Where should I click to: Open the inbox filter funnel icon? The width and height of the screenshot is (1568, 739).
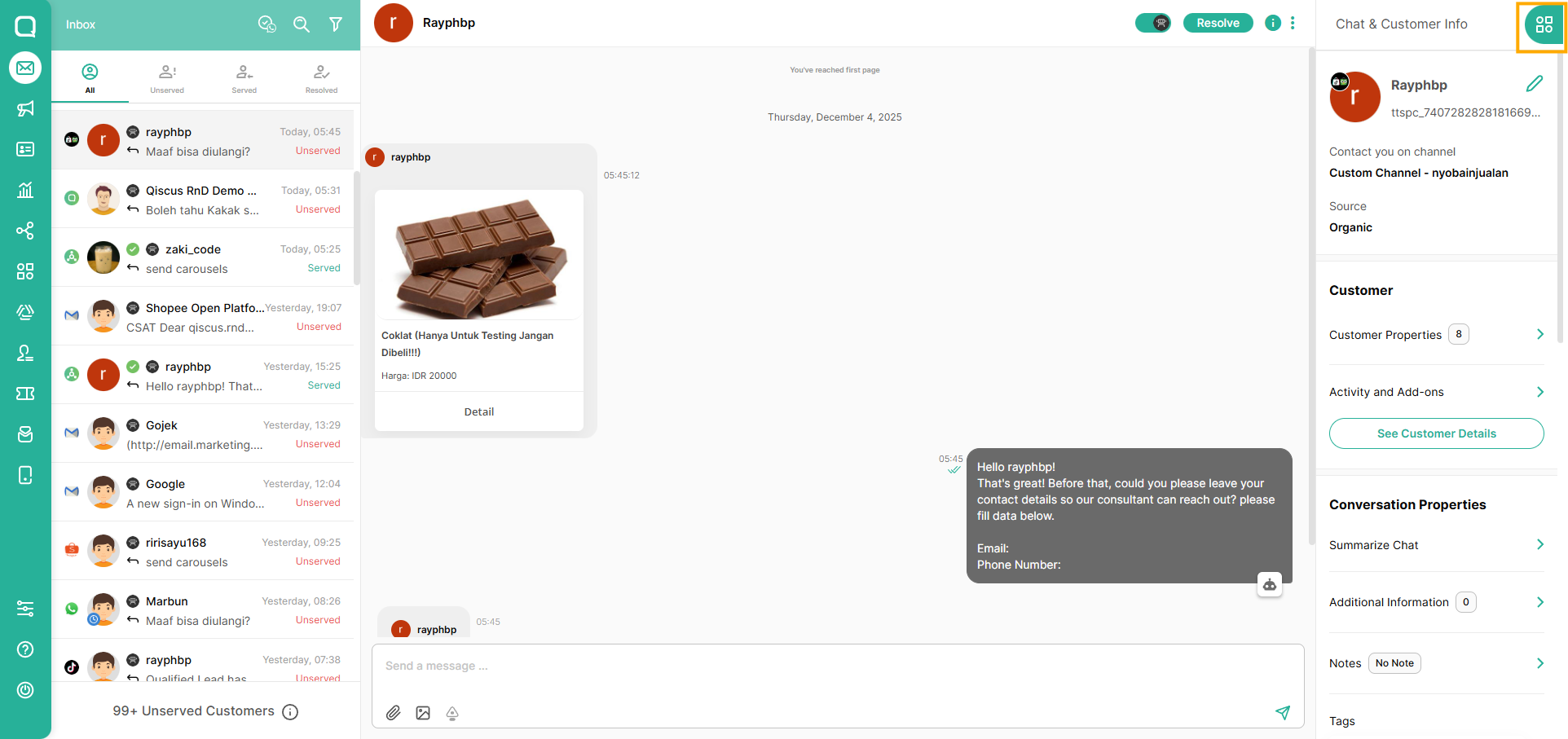tap(336, 24)
